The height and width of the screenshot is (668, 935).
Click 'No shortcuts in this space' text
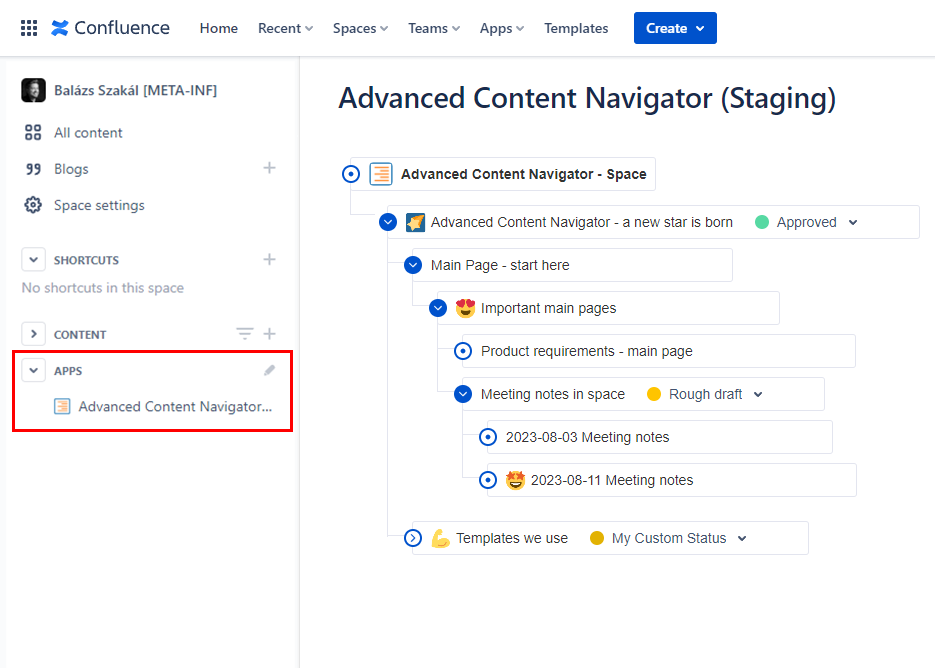[103, 288]
